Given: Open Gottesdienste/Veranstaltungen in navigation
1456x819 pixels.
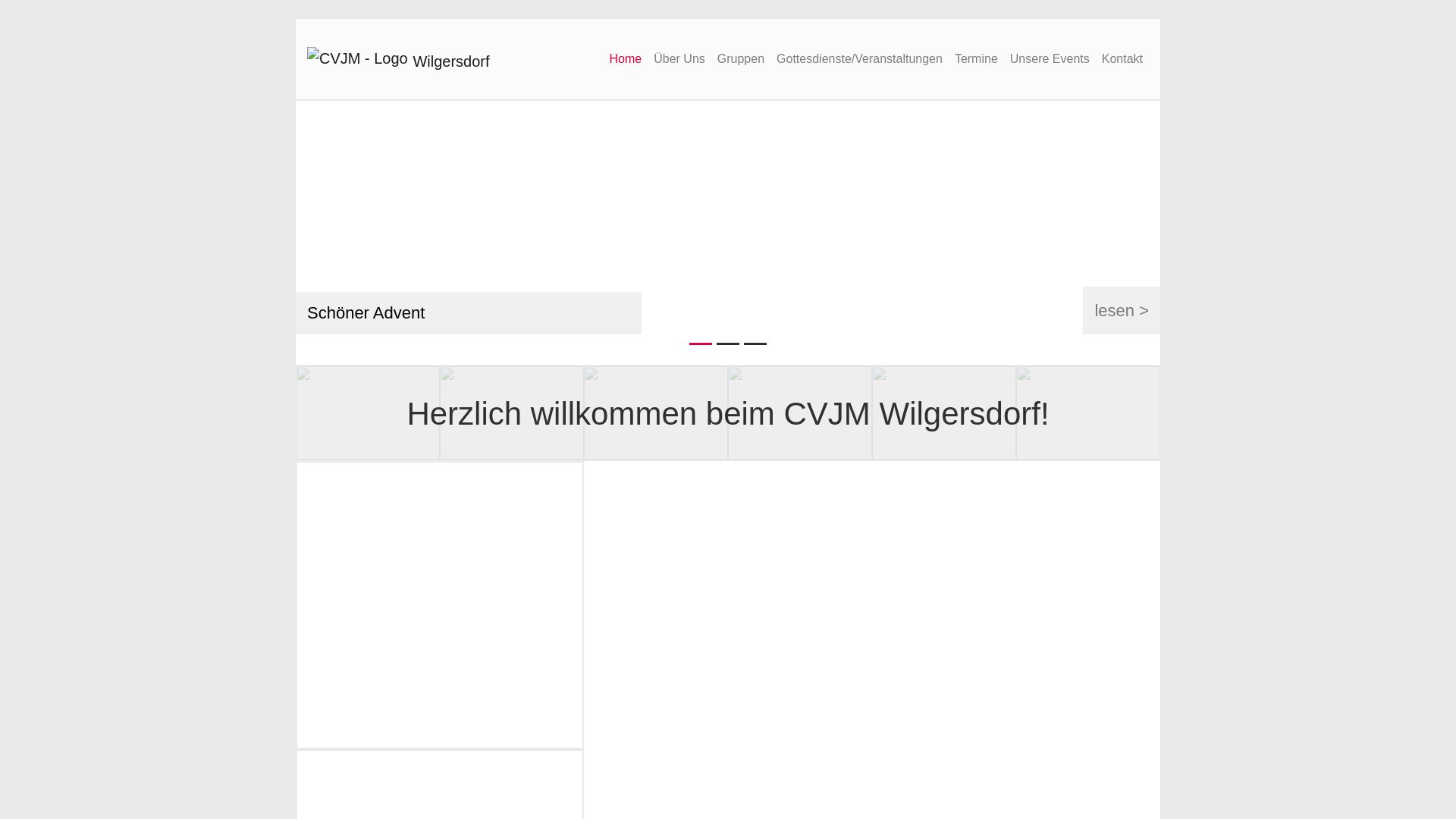Looking at the screenshot, I should [859, 59].
